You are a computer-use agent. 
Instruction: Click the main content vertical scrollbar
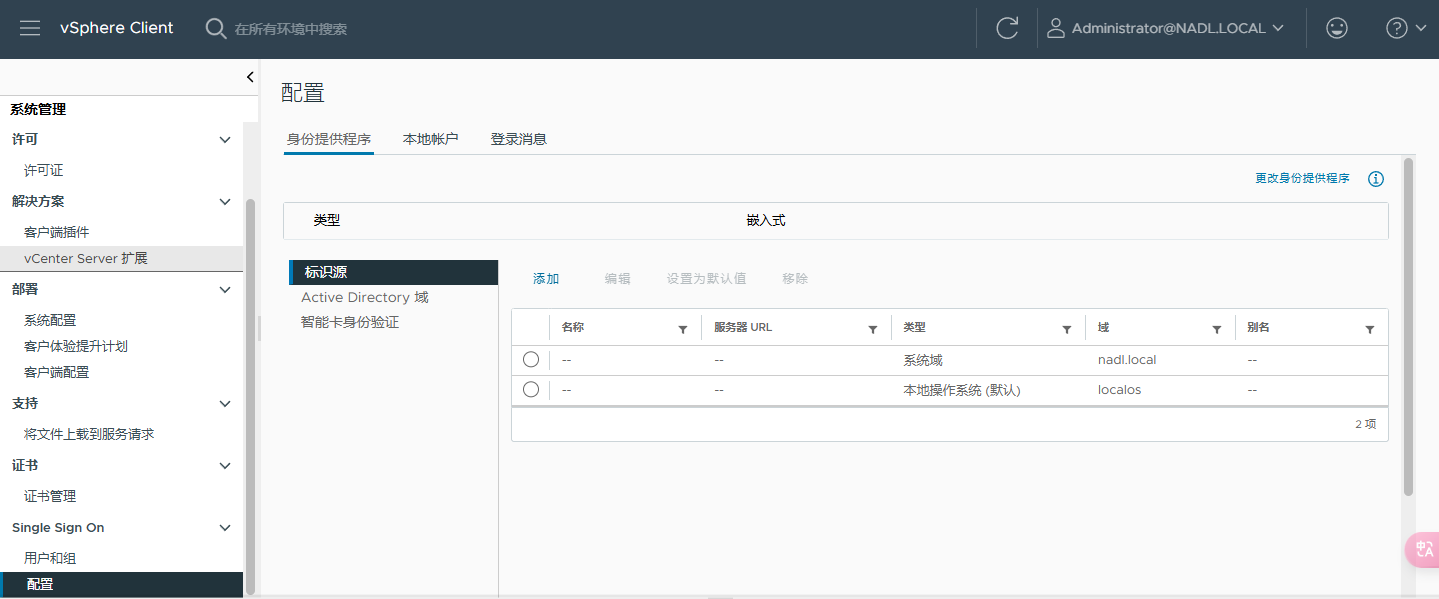click(1409, 327)
